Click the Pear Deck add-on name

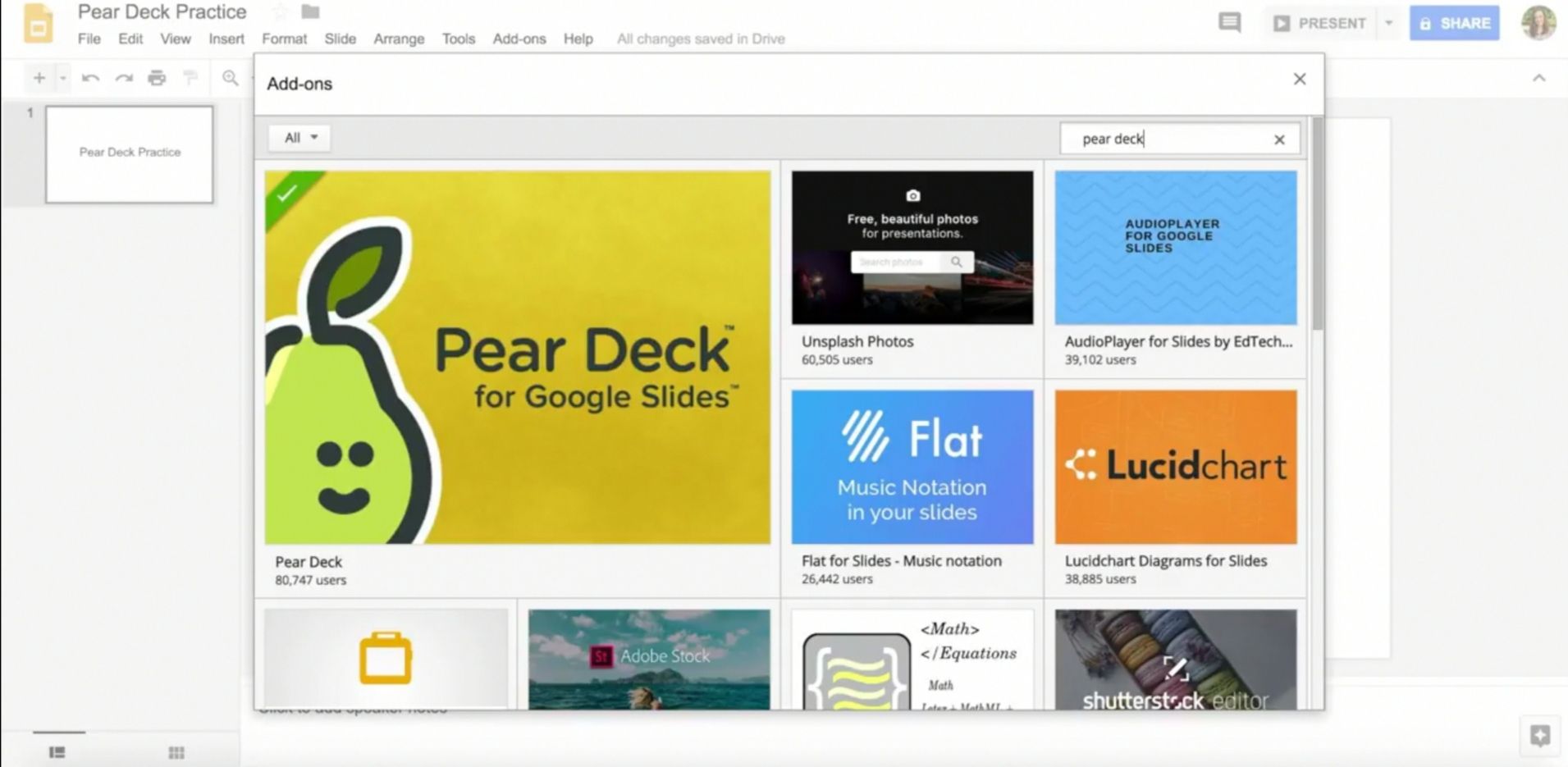pos(309,562)
